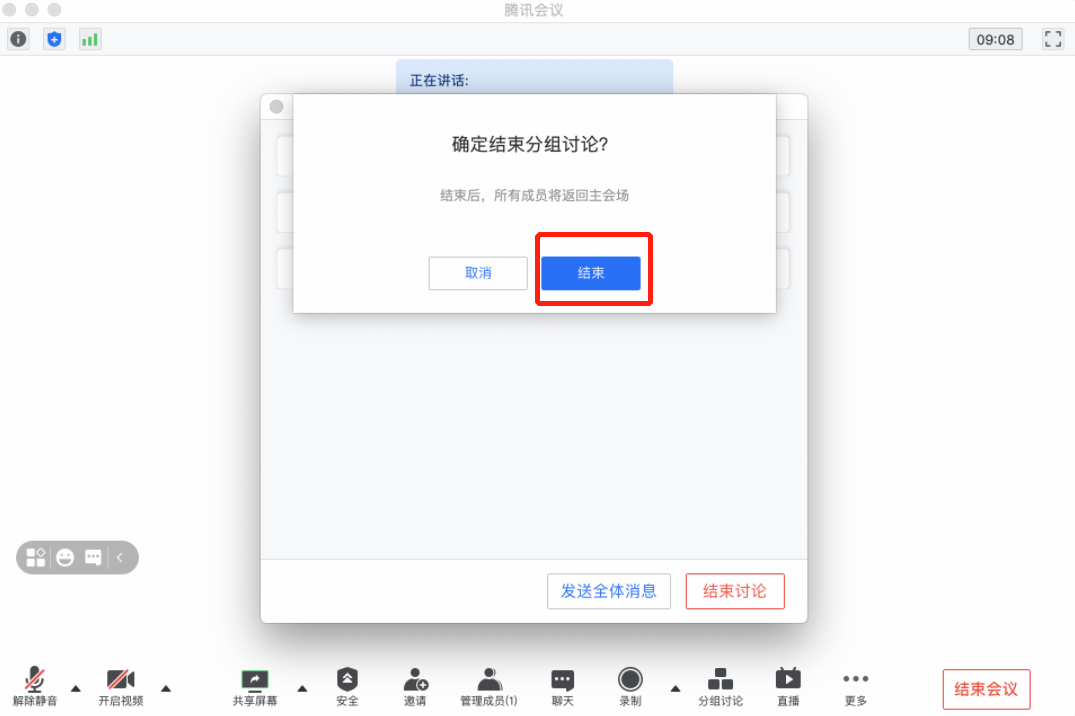The height and width of the screenshot is (716, 1075).
Task: Unmute microphone via 解除静音
Action: pyautogui.click(x=35, y=687)
